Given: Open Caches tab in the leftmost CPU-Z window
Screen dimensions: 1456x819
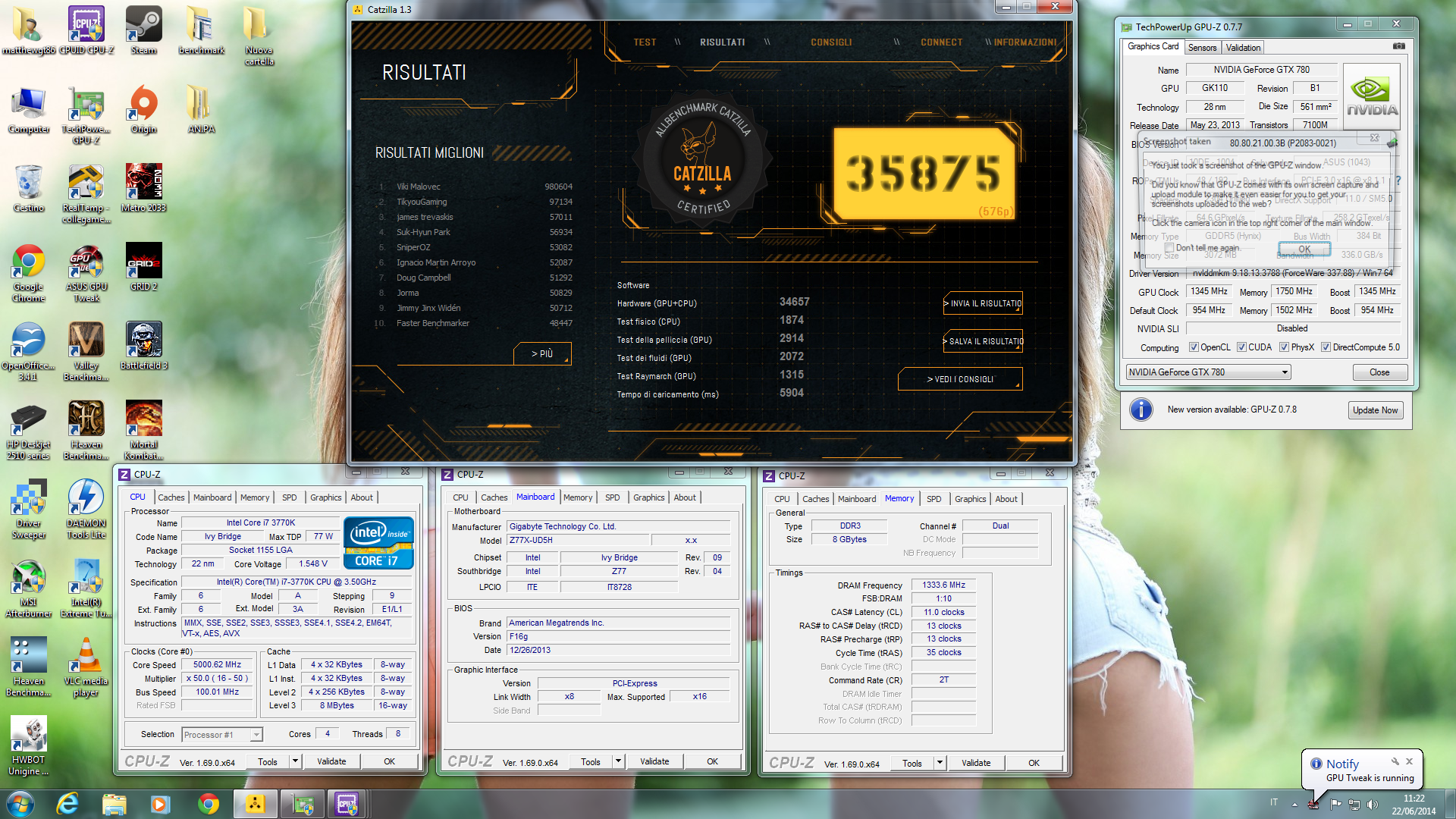Looking at the screenshot, I should point(171,497).
